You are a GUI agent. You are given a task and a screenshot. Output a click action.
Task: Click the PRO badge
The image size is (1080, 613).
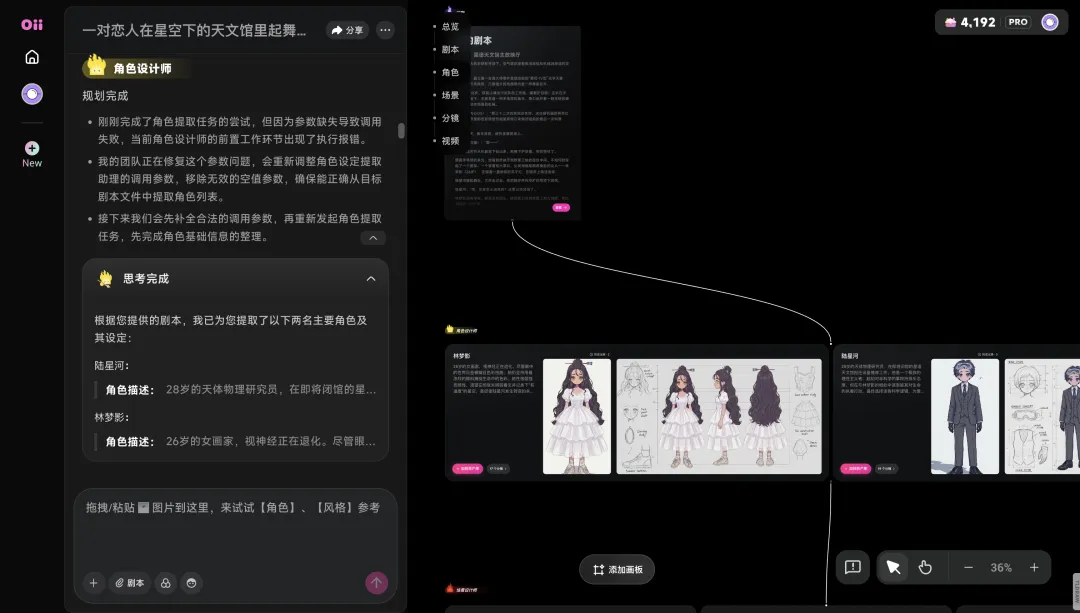1018,22
